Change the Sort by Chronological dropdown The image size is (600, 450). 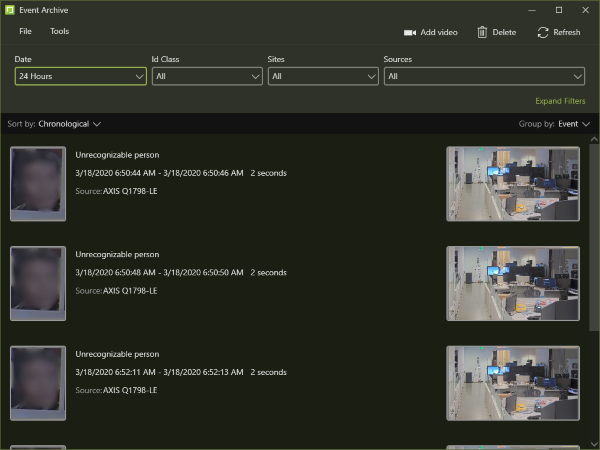click(x=69, y=124)
